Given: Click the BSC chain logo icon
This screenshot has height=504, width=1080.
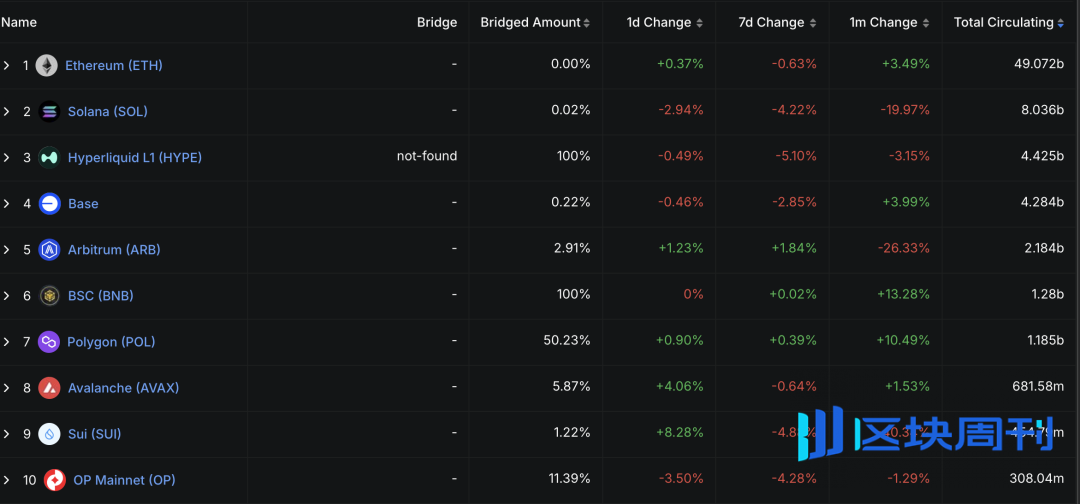Looking at the screenshot, I should [49, 295].
